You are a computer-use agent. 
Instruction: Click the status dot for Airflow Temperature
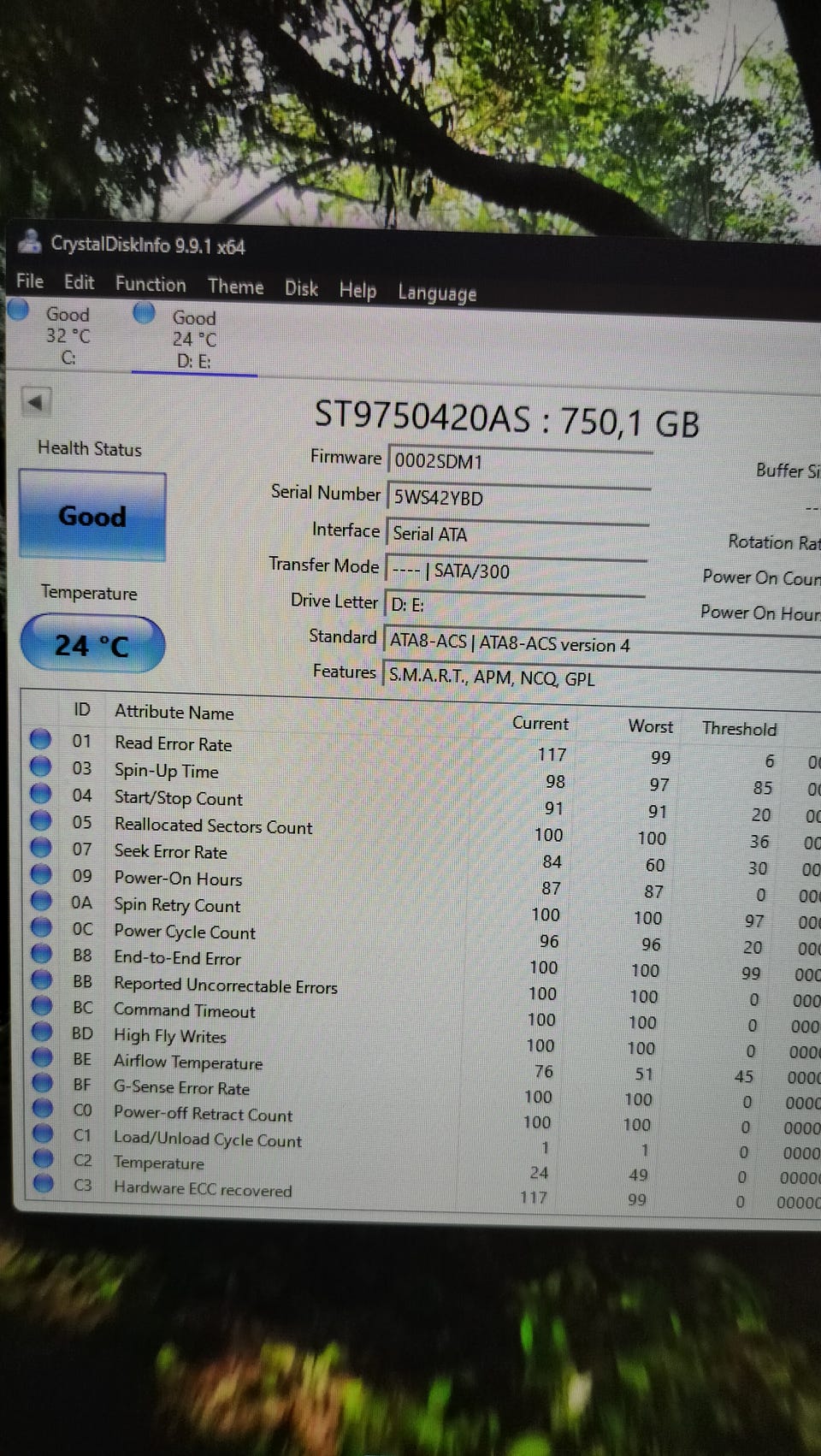click(x=42, y=1057)
